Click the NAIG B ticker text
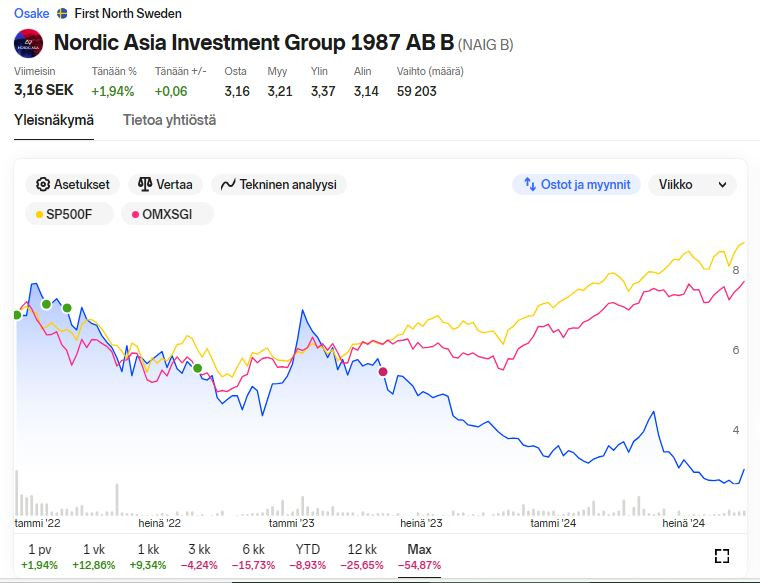The height and width of the screenshot is (583, 760). 485,45
